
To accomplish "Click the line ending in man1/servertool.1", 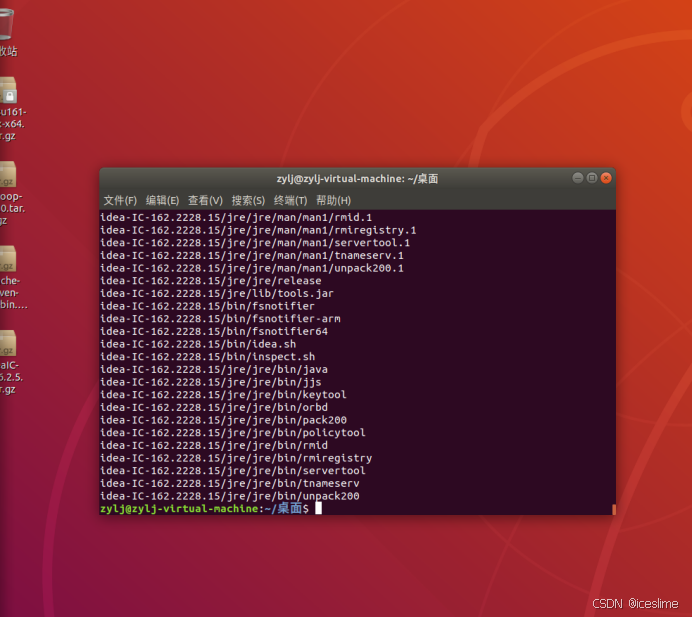I will pos(255,243).
